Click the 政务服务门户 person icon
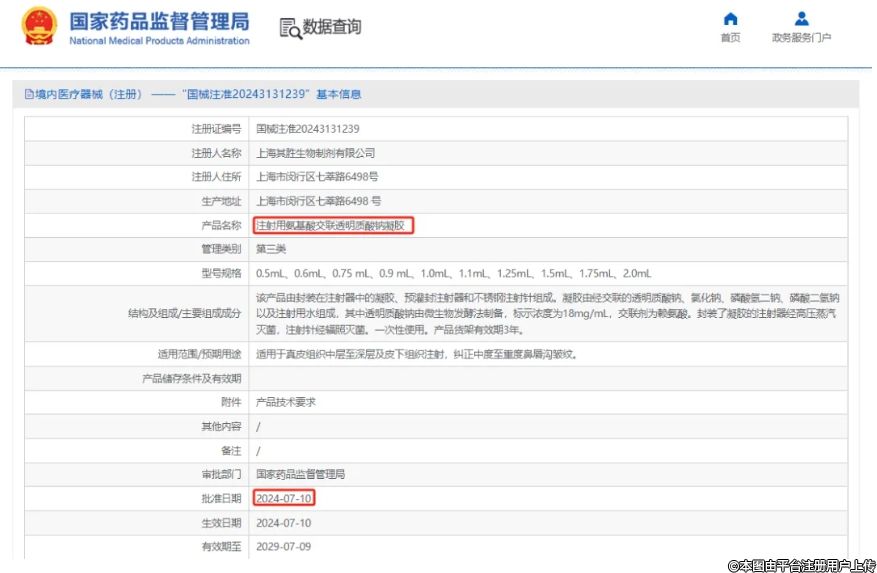Image resolution: width=877 pixels, height=573 pixels. (801, 19)
